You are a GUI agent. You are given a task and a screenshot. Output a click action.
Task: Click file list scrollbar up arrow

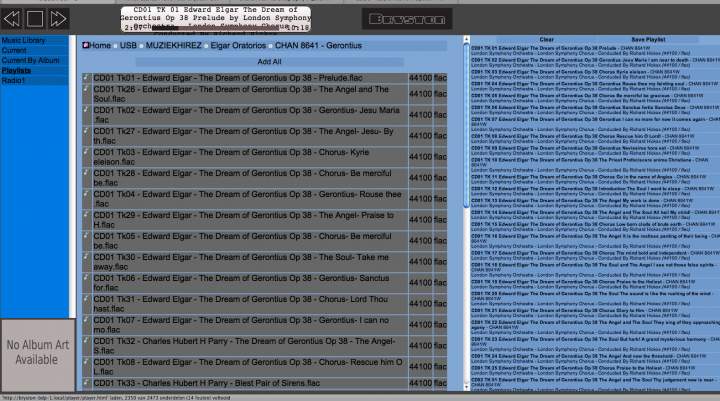pos(467,39)
